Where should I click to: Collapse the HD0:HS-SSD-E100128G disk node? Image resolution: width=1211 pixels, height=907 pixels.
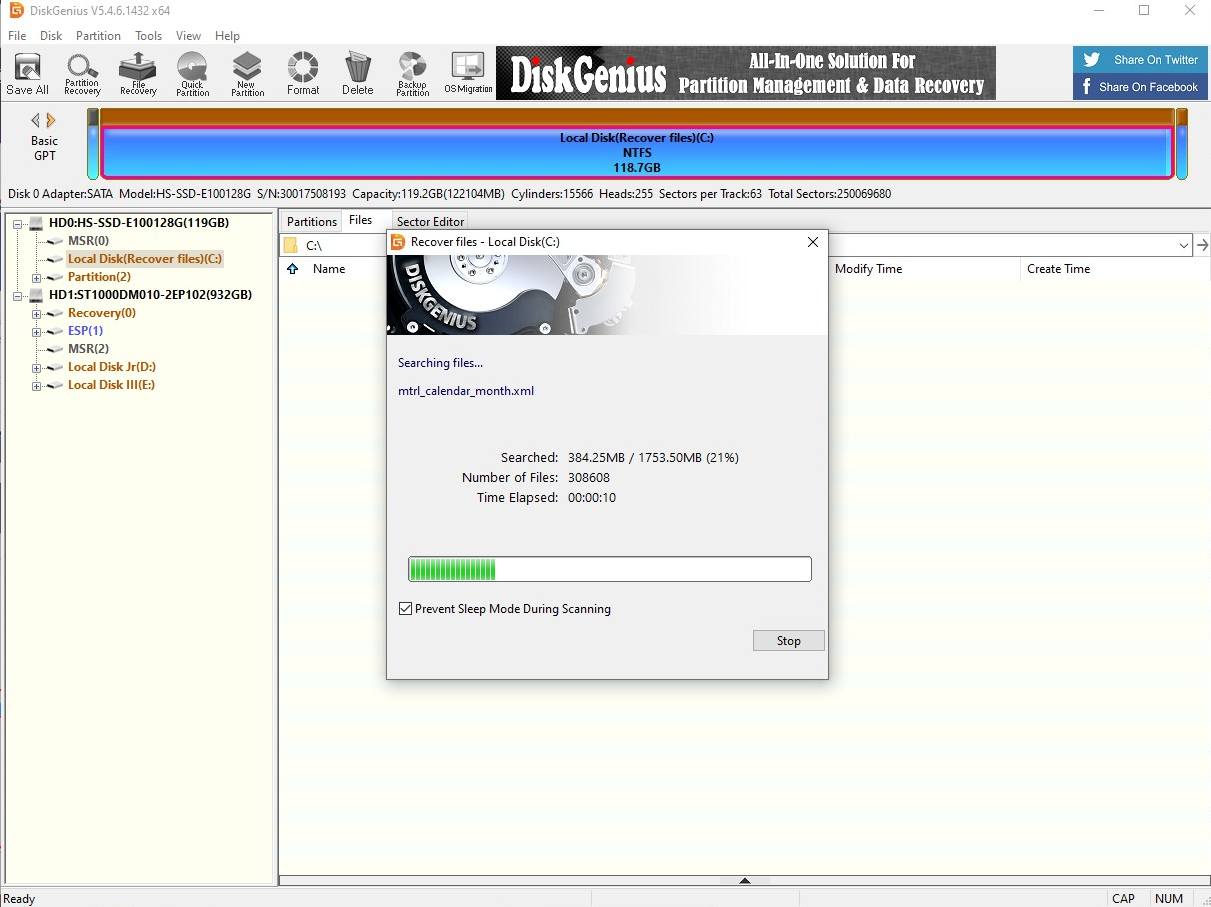pos(18,223)
